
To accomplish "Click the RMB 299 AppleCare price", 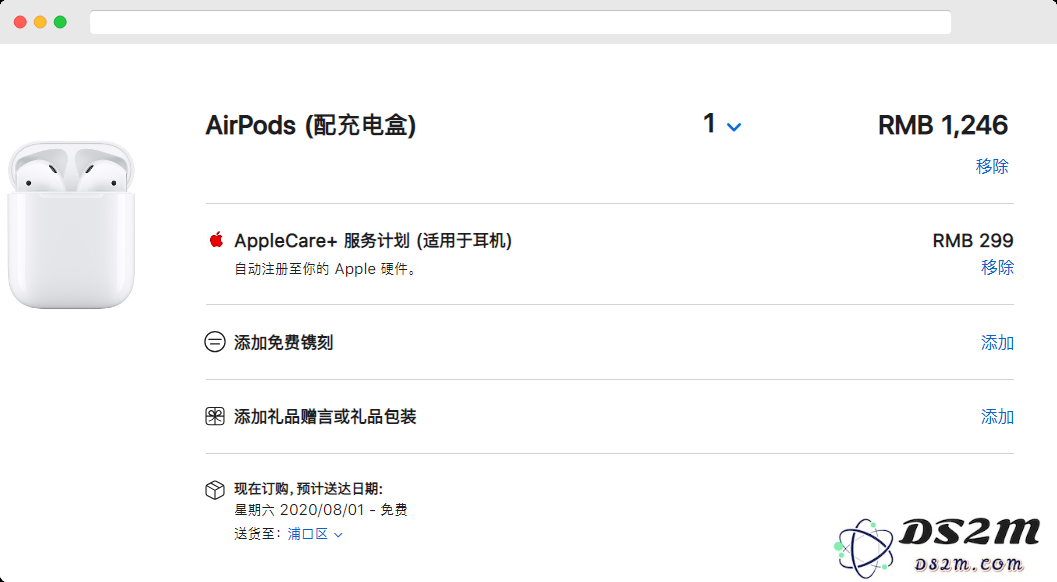I will 973,241.
